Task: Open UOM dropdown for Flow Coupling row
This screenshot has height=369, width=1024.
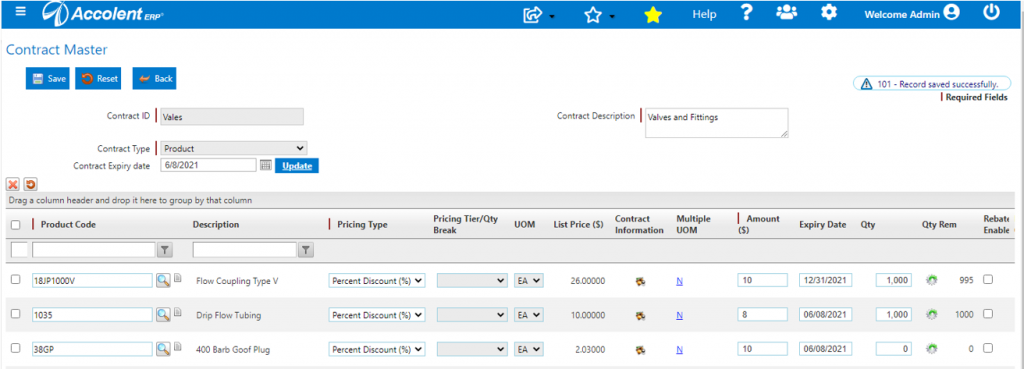Action: pyautogui.click(x=529, y=280)
